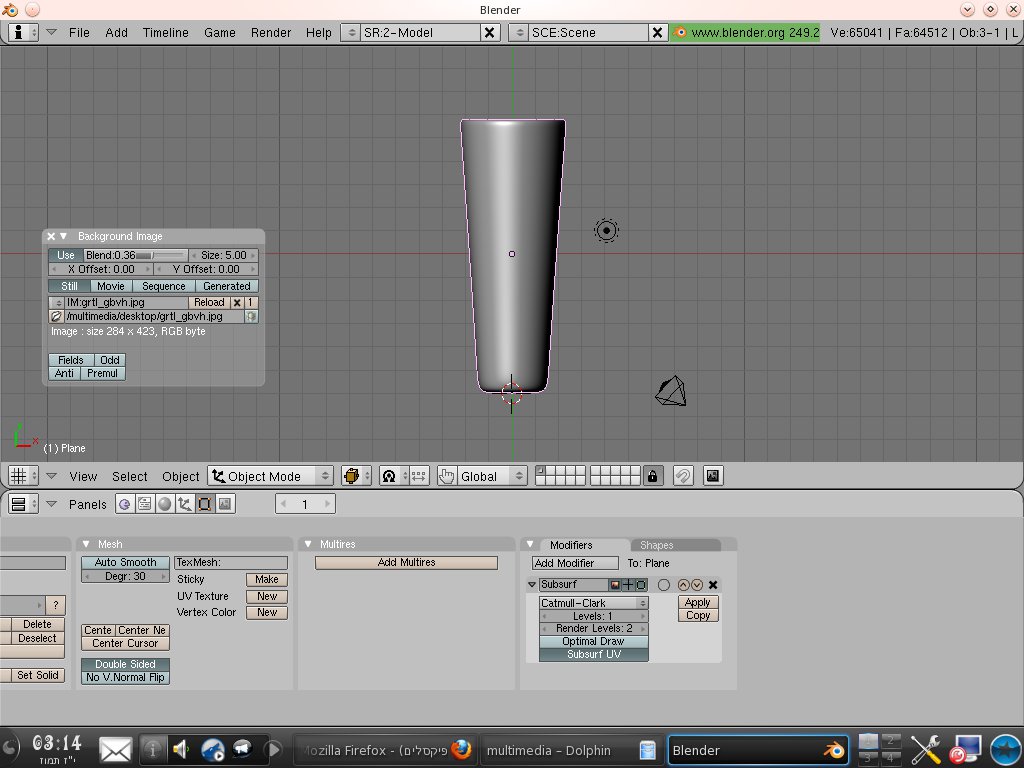This screenshot has width=1024, height=768.
Task: Open file browser icon for background image path
Action: point(57,316)
